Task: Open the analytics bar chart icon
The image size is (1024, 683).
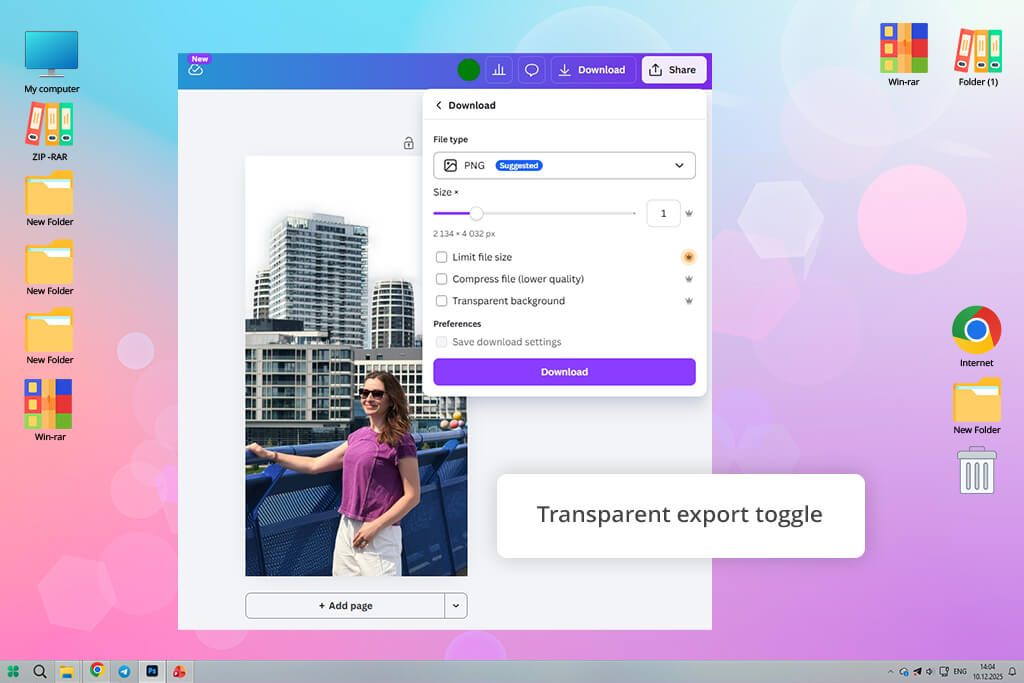Action: tap(499, 70)
